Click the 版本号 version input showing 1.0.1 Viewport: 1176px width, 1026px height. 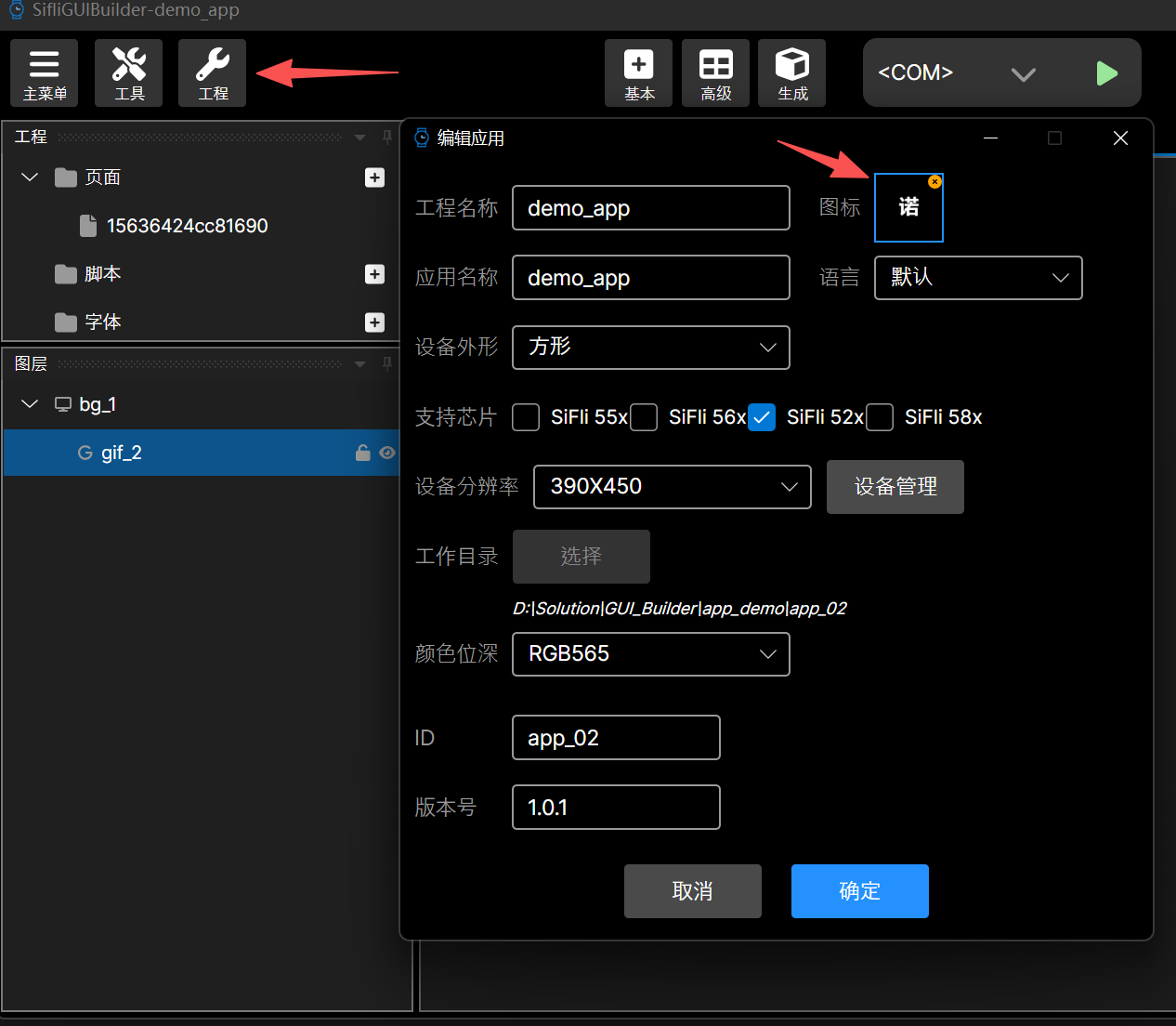point(616,807)
